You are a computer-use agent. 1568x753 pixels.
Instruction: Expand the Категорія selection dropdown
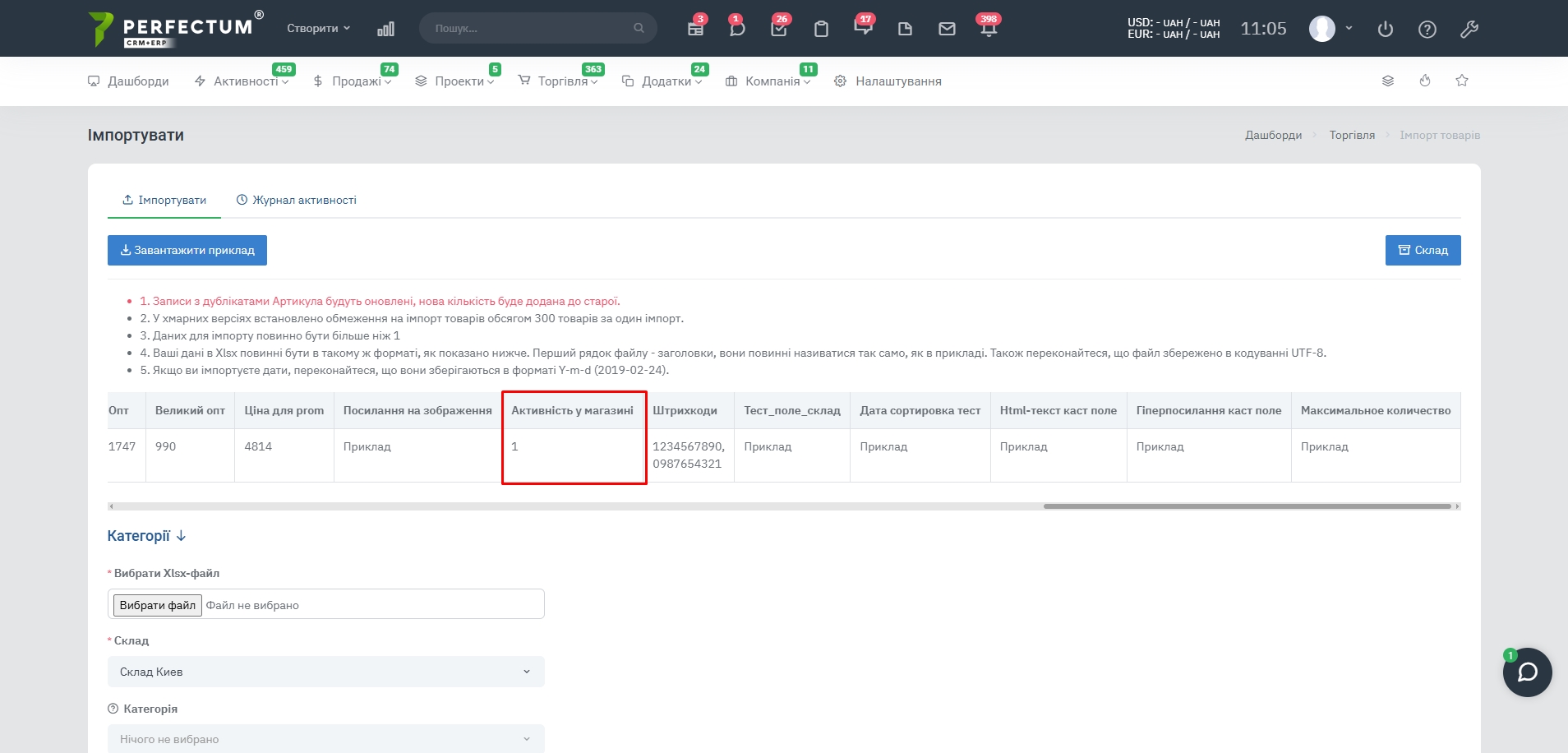tap(325, 738)
